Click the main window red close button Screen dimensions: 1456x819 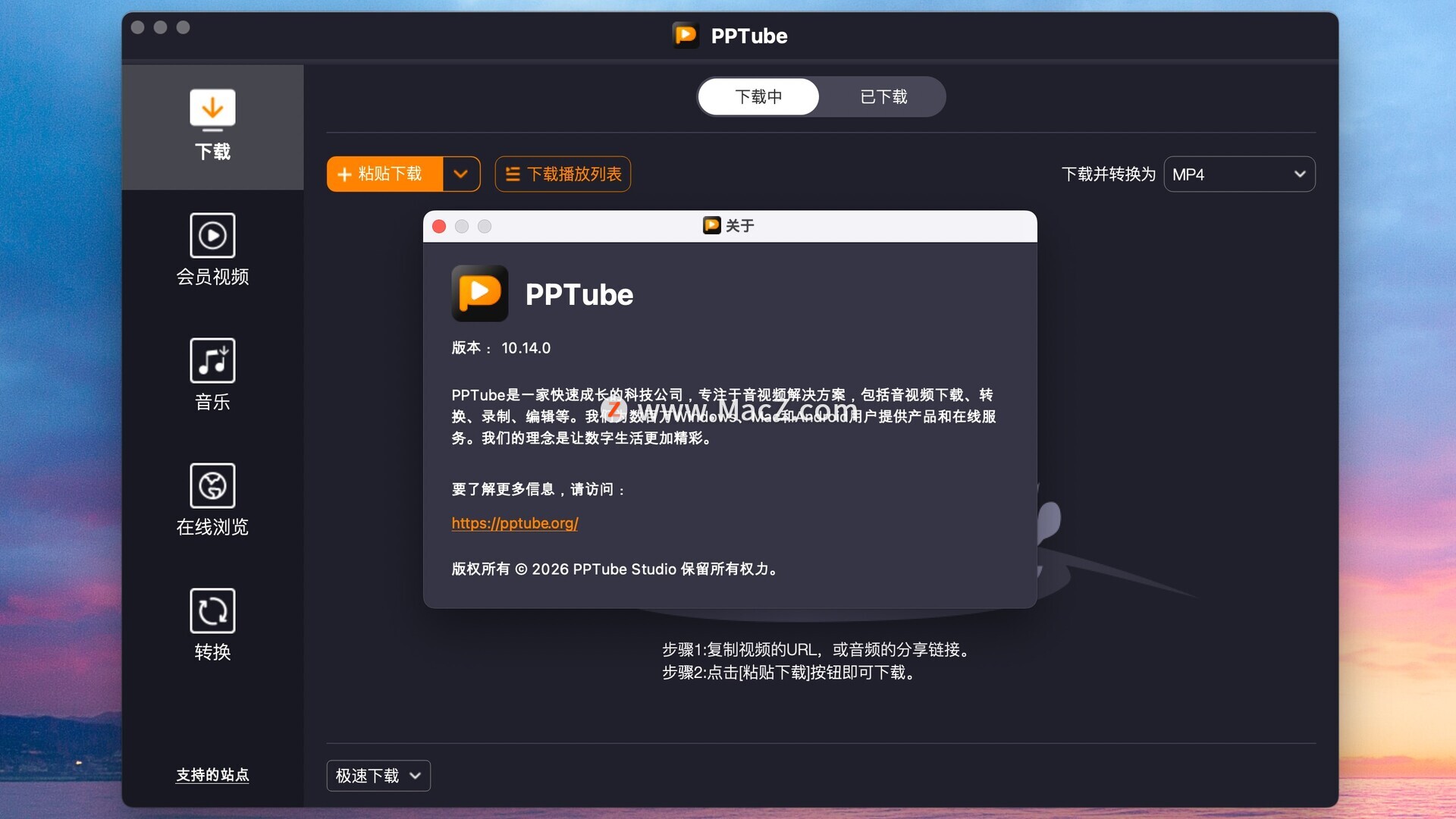tap(138, 27)
